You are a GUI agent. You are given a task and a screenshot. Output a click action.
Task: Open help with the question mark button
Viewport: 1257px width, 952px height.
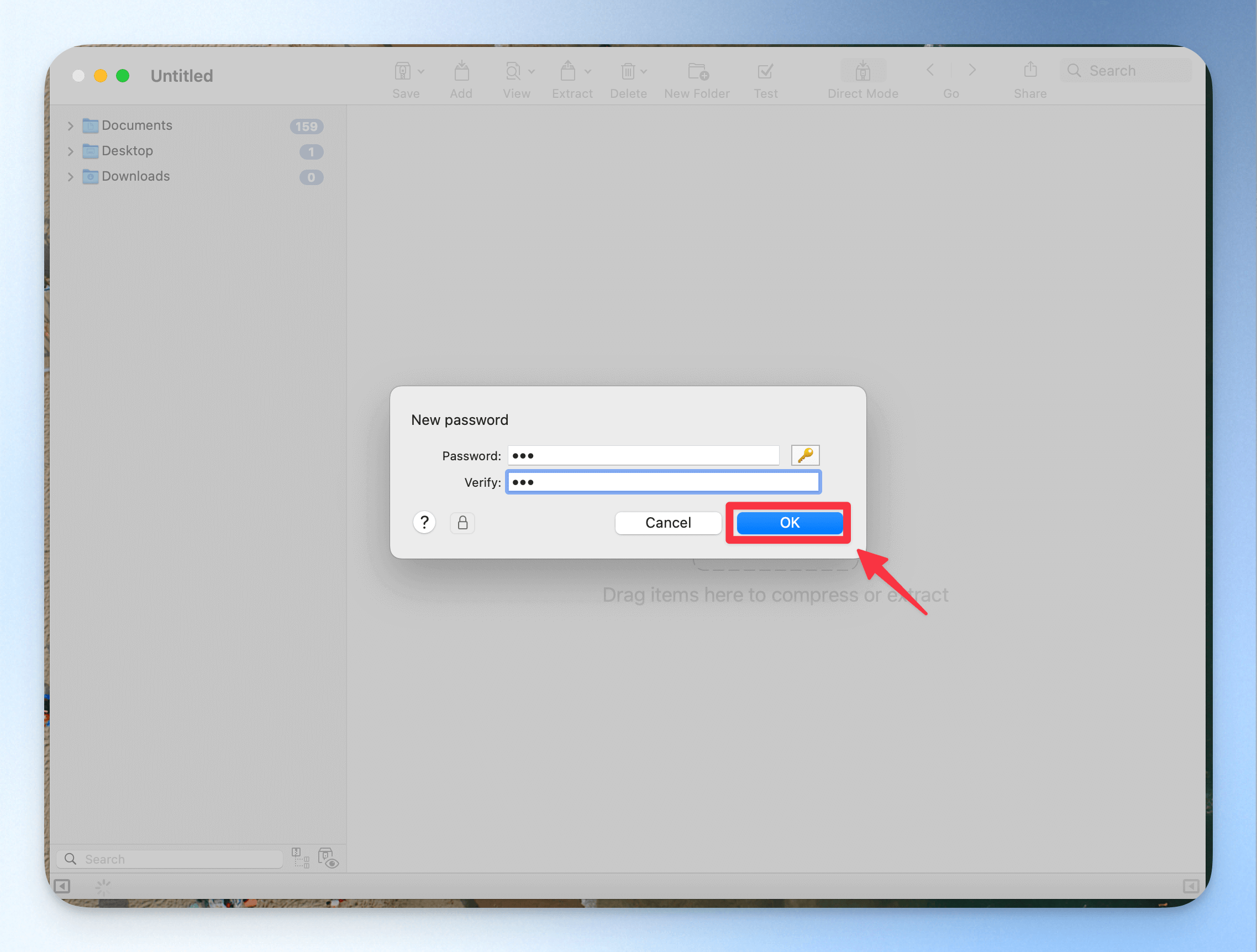tap(424, 522)
